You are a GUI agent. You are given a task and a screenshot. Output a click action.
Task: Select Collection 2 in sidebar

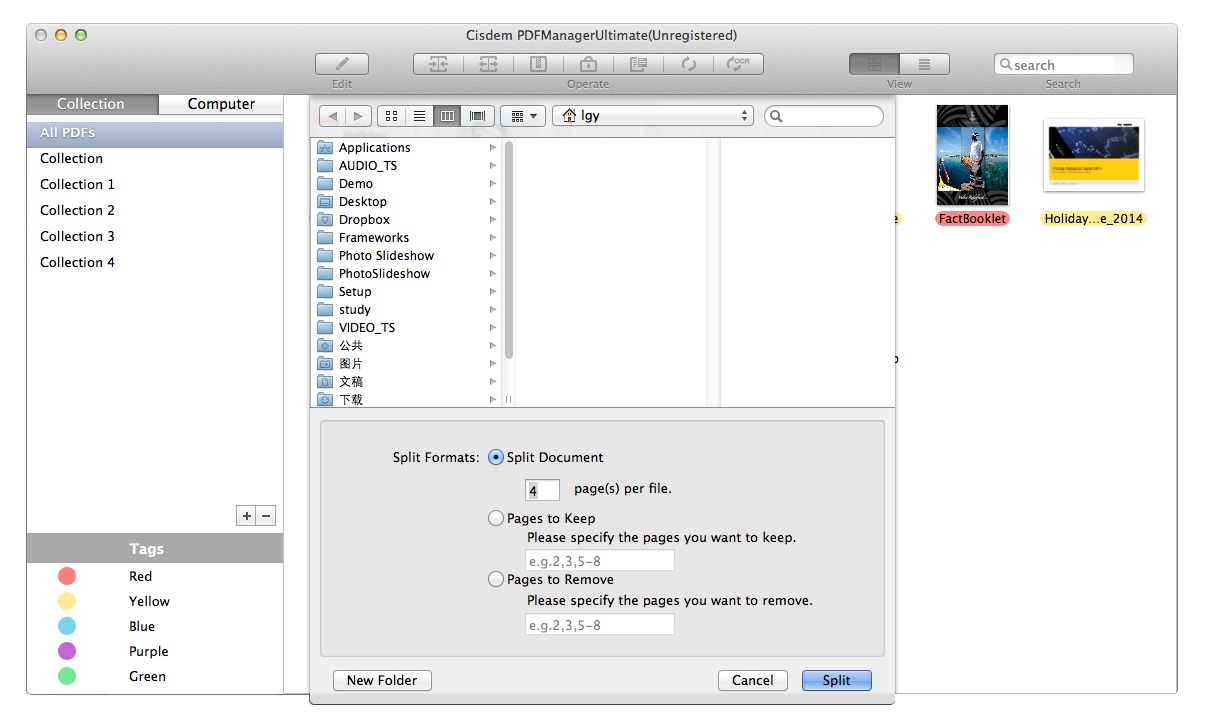pos(155,211)
